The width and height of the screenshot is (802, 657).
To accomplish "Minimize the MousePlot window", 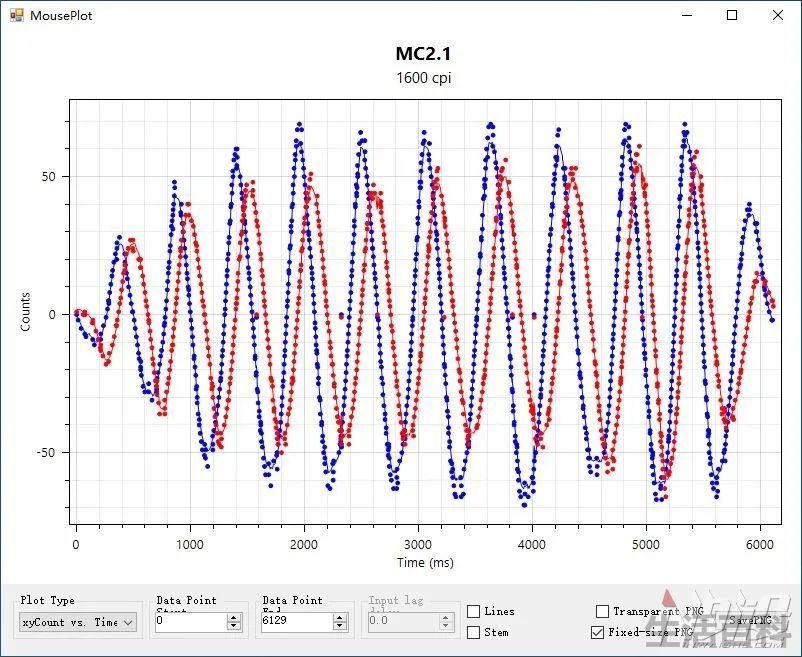I will (x=687, y=15).
